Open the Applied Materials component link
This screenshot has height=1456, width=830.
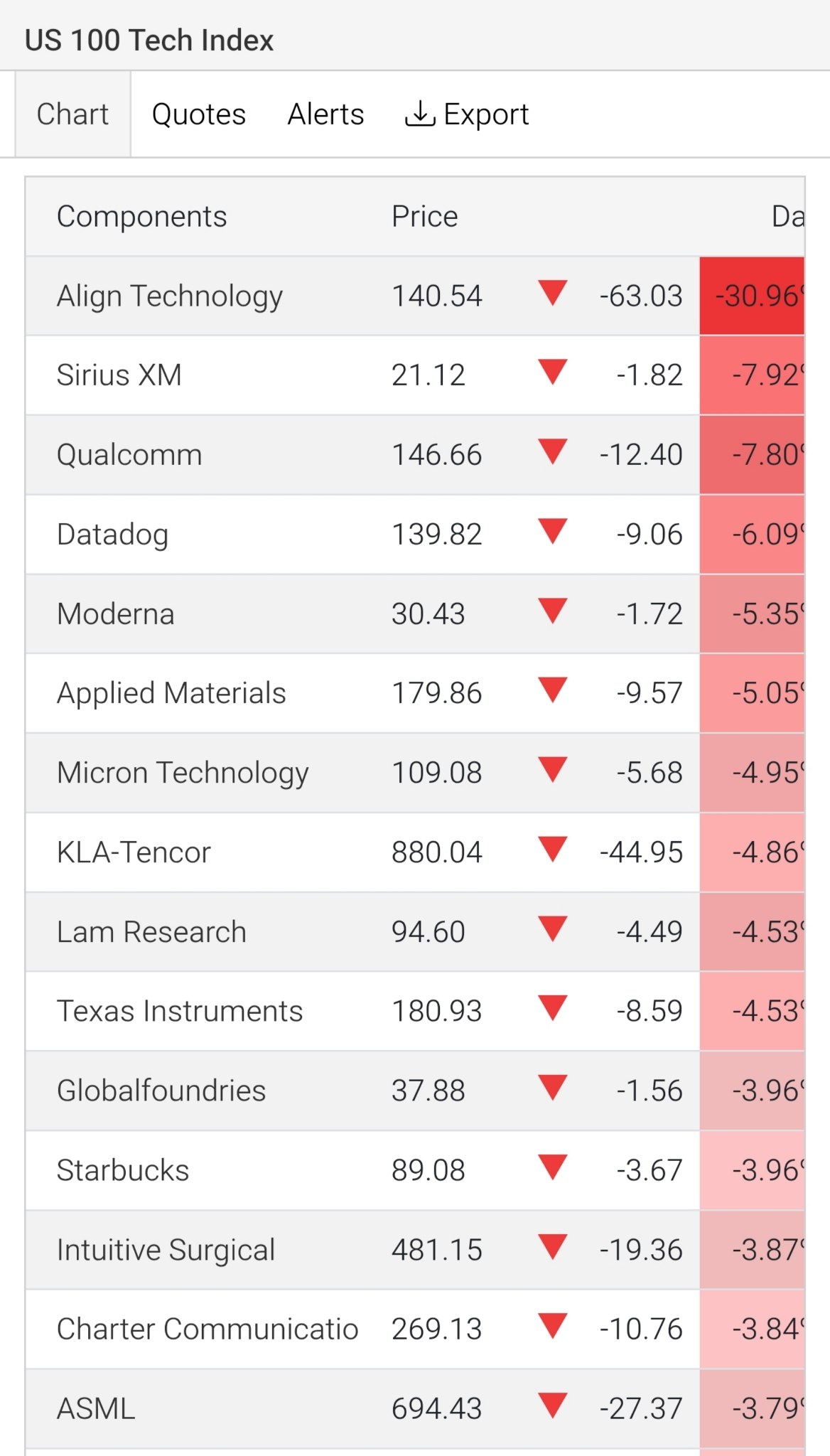pos(171,693)
